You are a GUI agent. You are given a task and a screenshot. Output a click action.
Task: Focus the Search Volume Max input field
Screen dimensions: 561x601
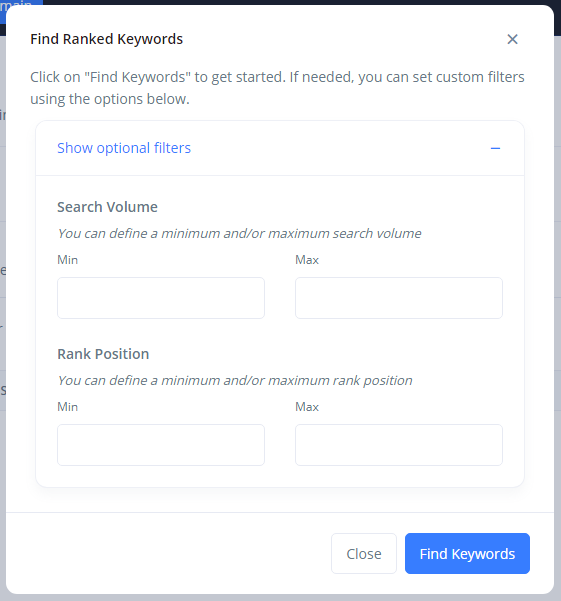[399, 298]
